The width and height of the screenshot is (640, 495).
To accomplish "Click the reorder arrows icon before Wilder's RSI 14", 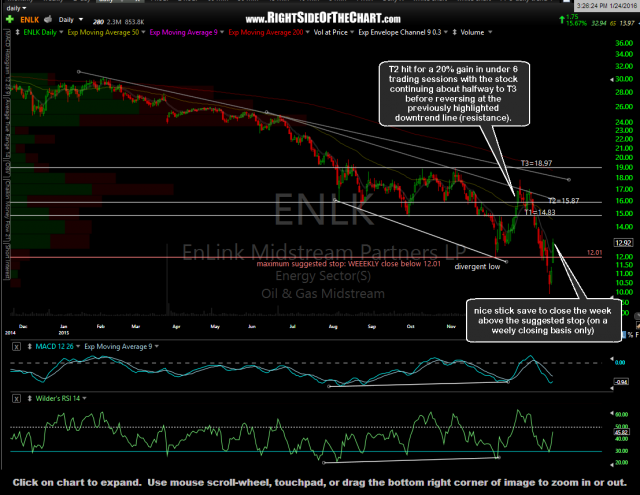I will click(29, 398).
